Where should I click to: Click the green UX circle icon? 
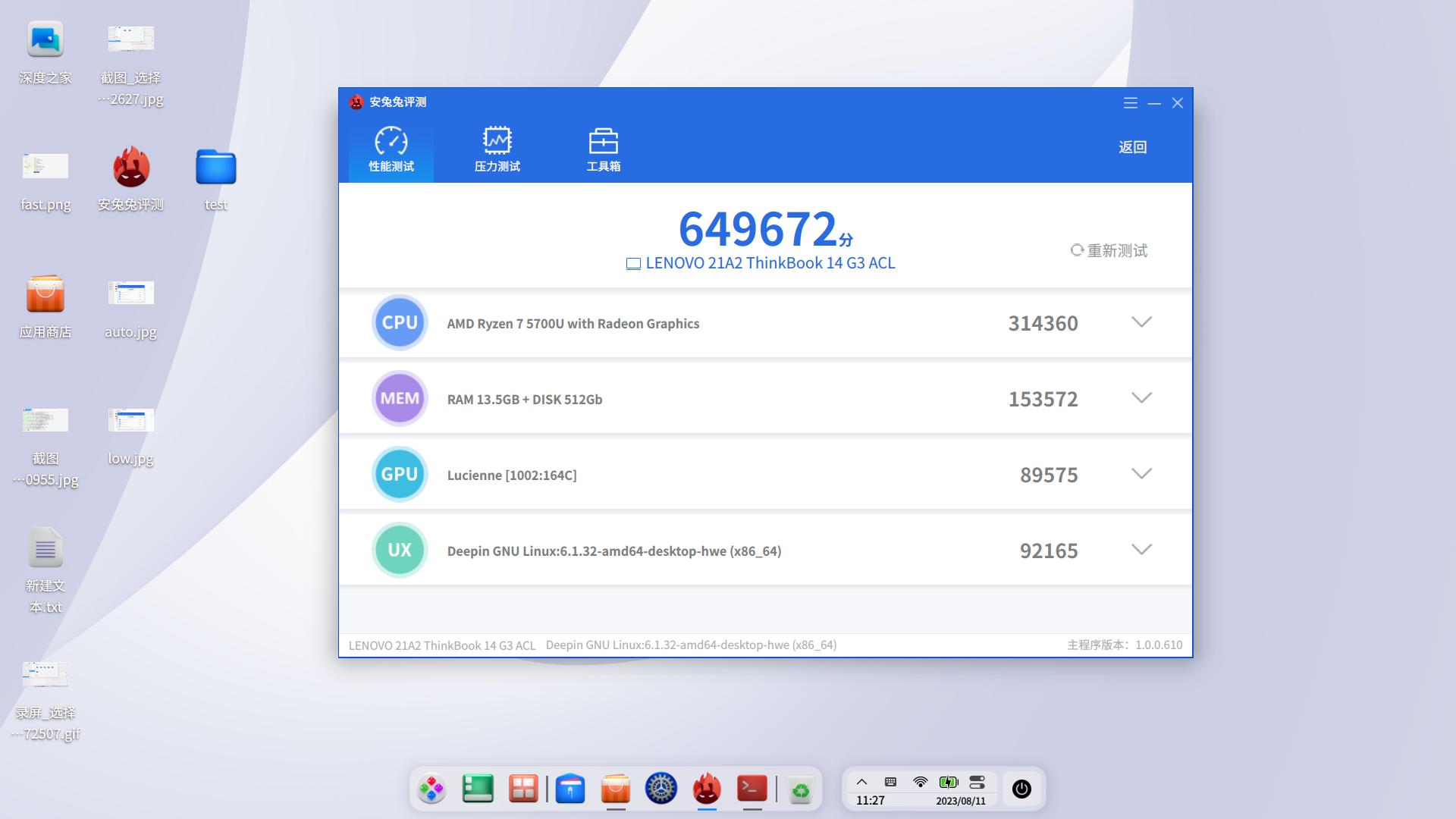point(400,550)
